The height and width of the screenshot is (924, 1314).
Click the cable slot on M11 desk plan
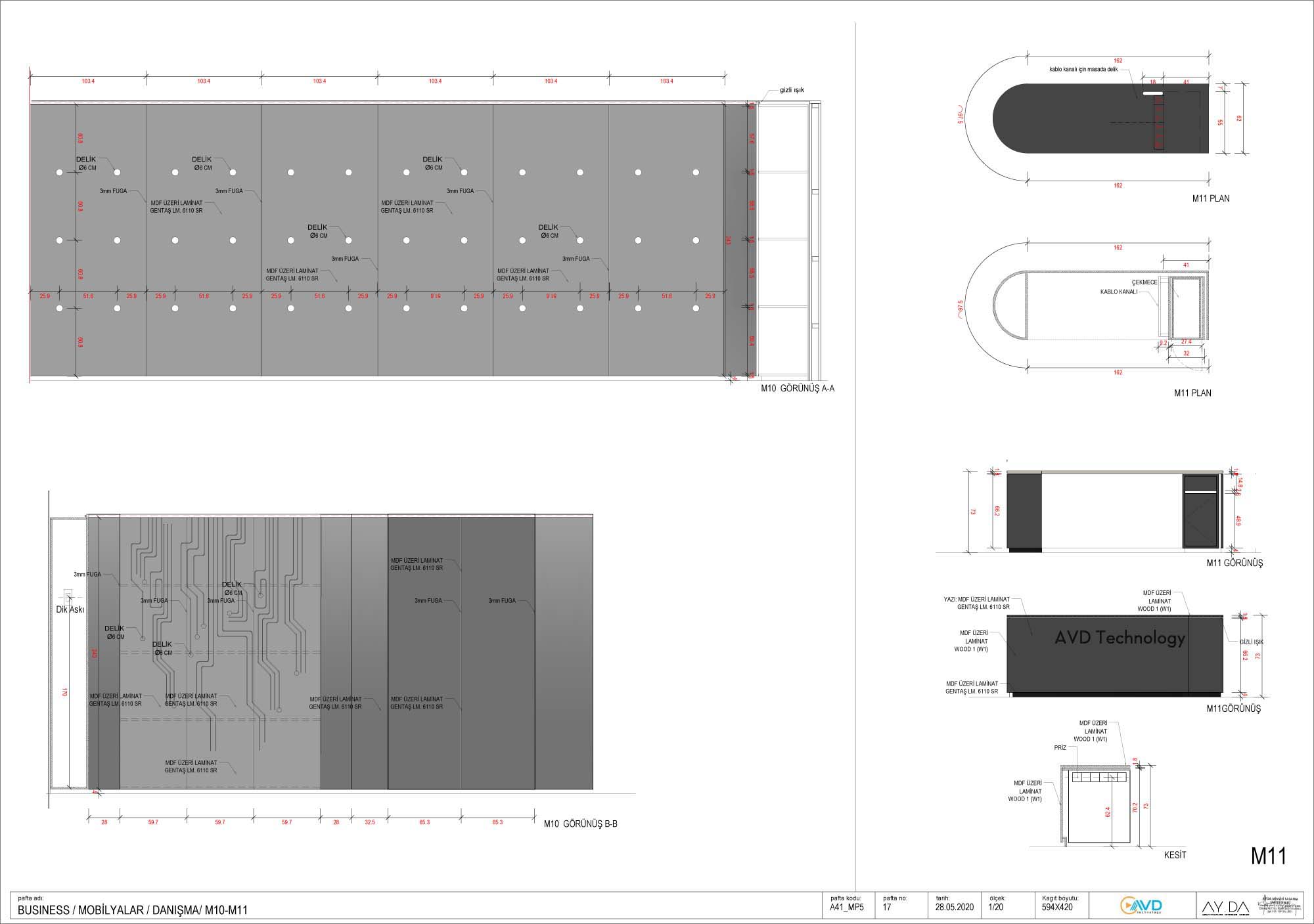[x=1153, y=95]
